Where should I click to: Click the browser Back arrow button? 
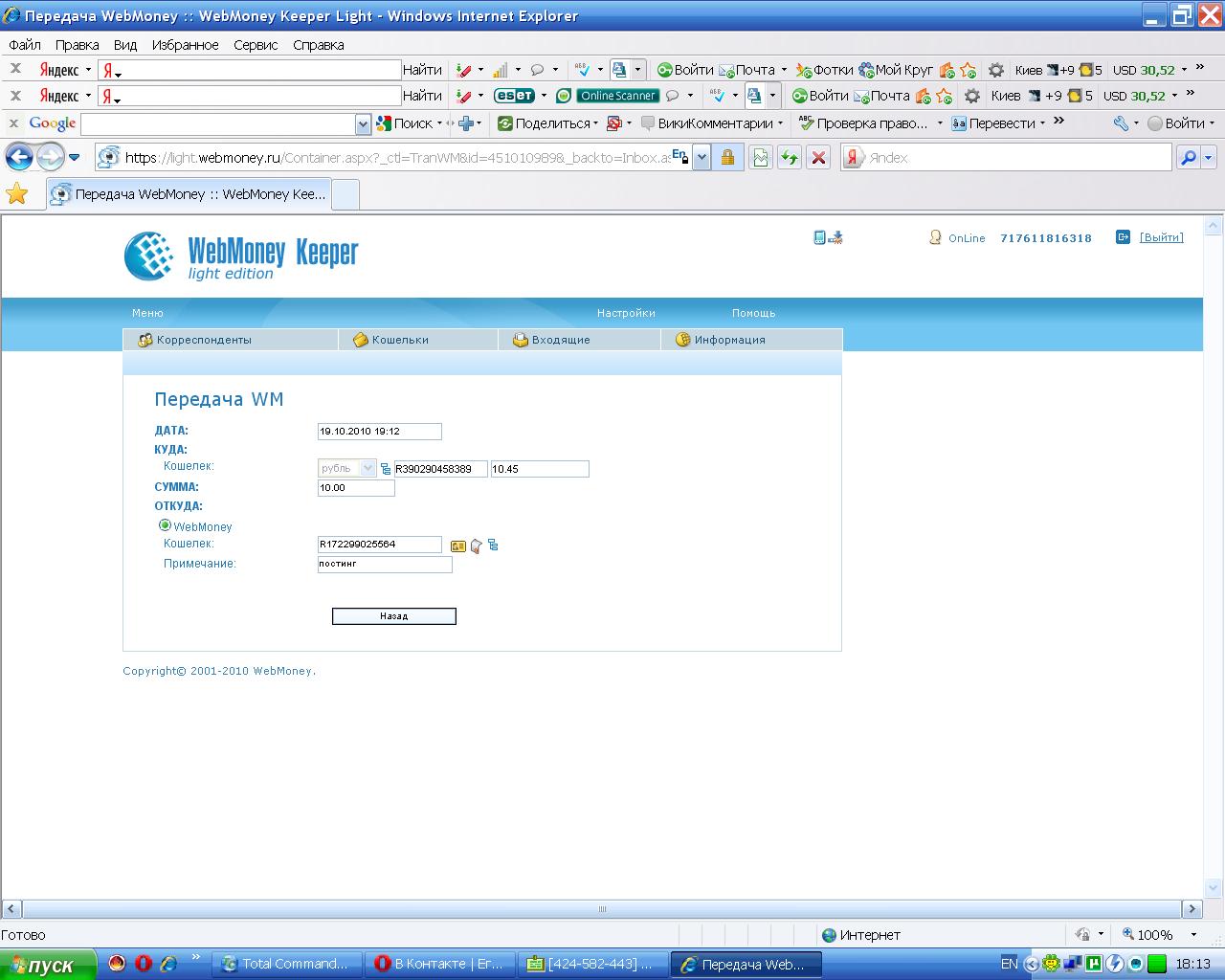click(x=19, y=158)
